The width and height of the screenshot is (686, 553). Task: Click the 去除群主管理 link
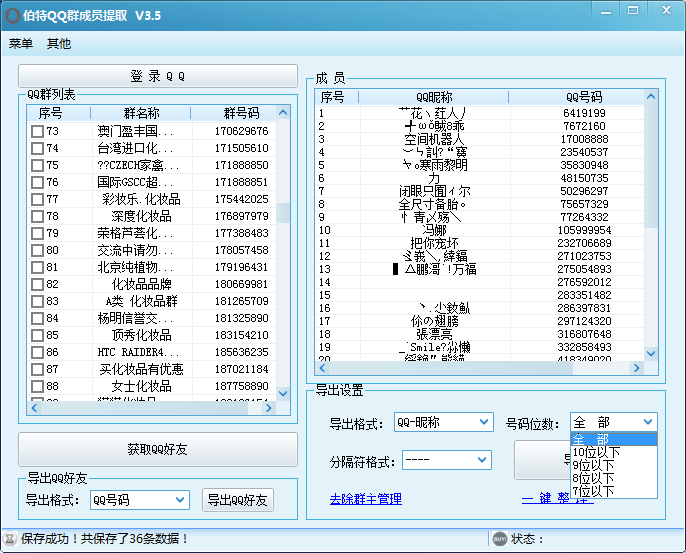coord(365,498)
